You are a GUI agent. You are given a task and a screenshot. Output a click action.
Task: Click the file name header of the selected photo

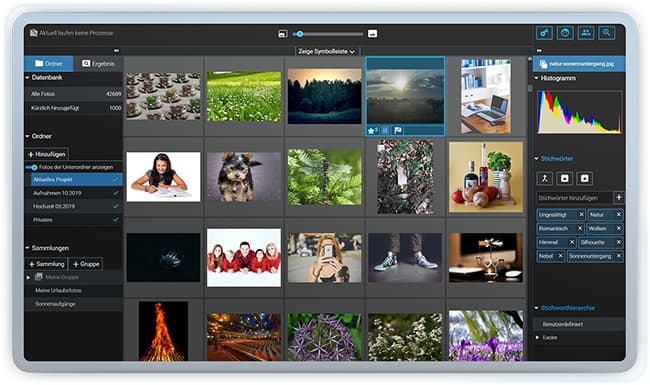[579, 64]
